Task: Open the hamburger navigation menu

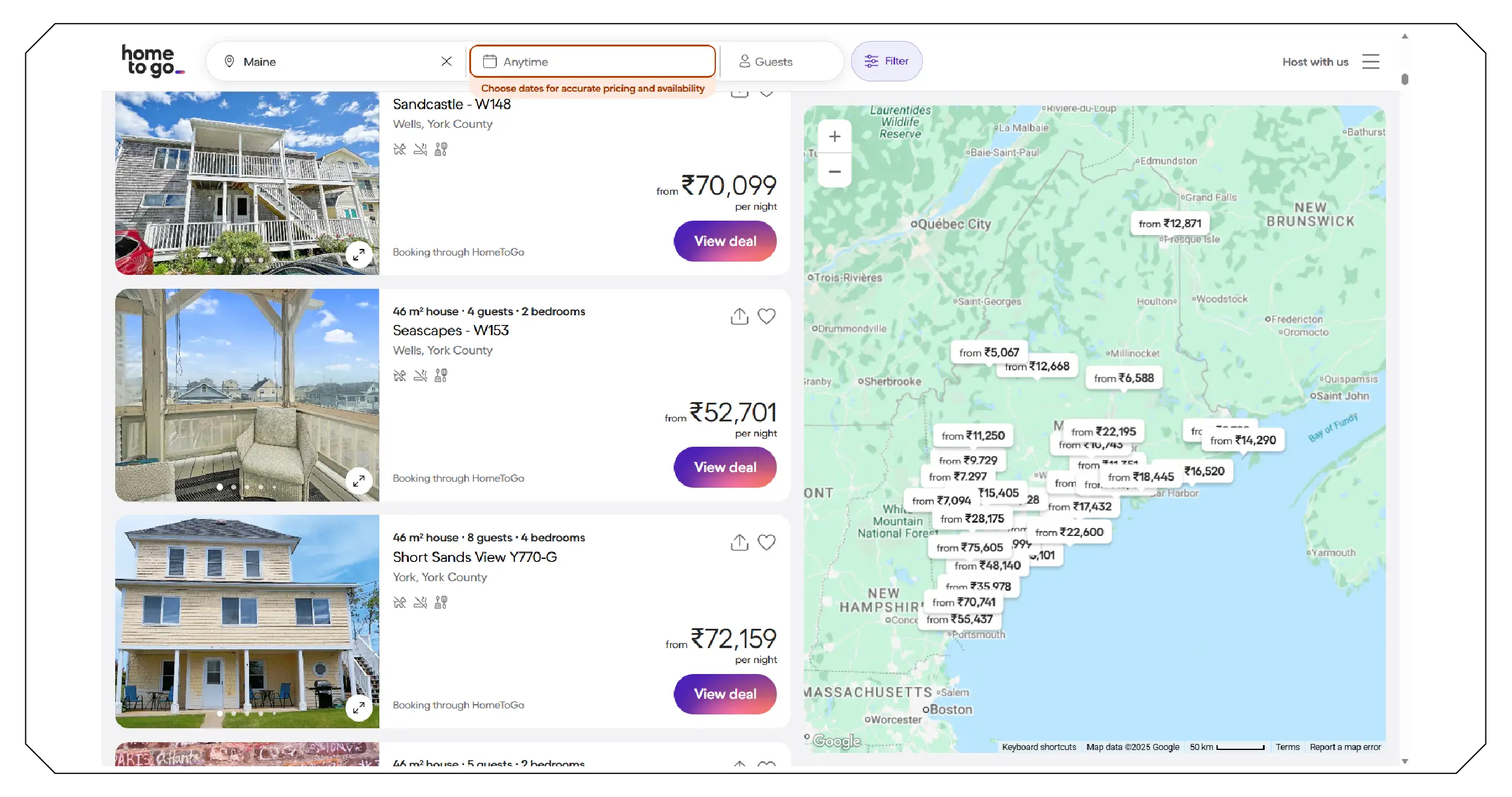Action: tap(1370, 61)
